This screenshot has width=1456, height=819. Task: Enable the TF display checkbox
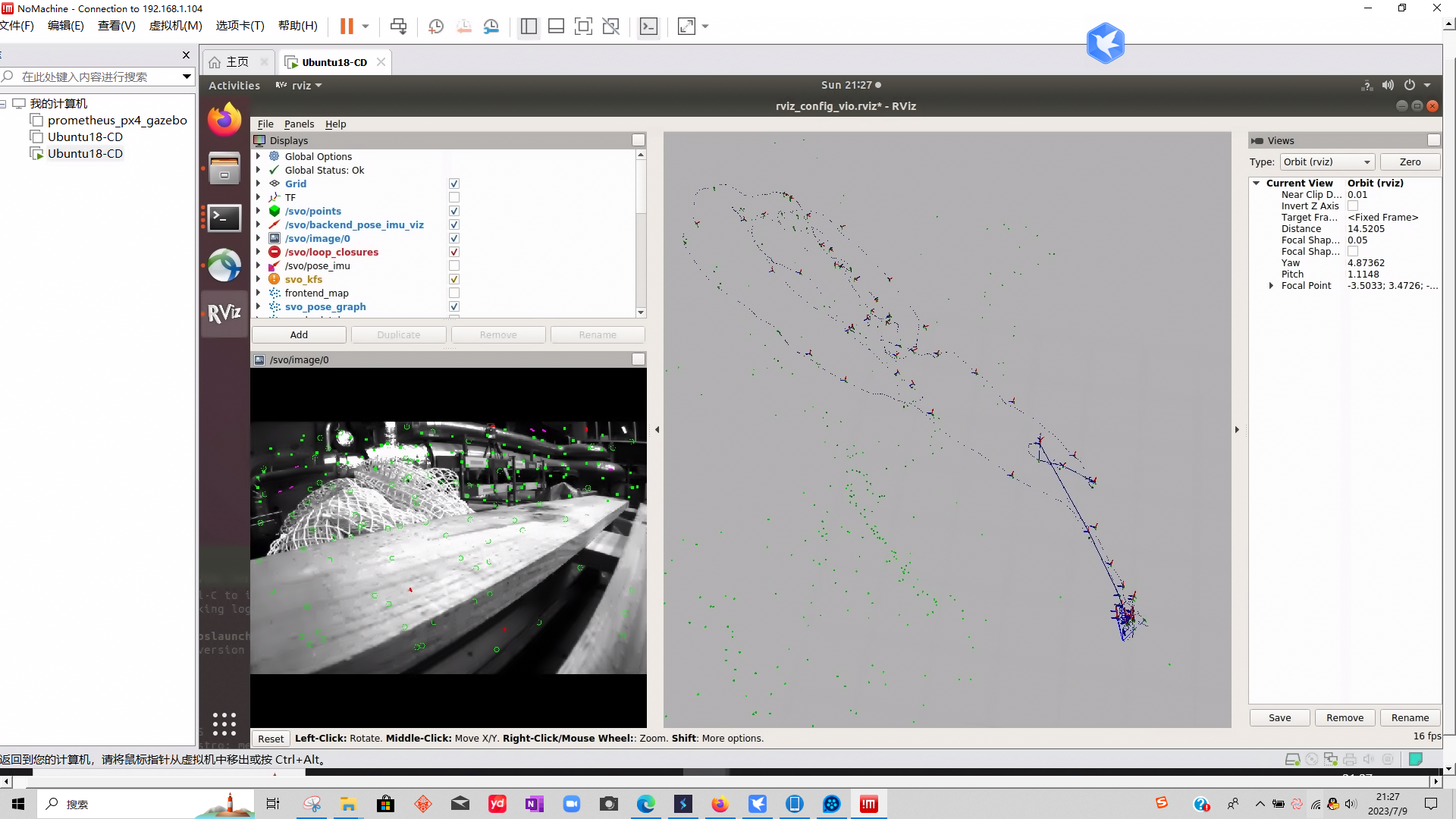(x=454, y=197)
